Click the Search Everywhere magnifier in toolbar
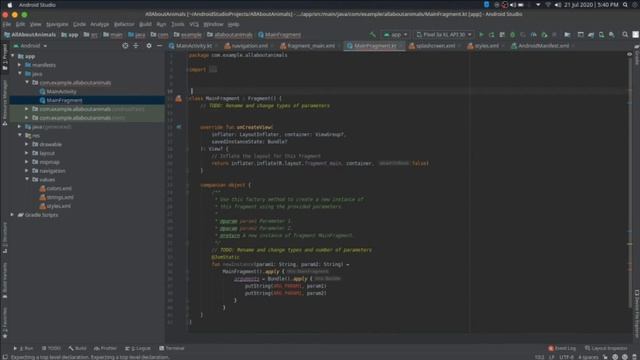640x360 pixels. pos(625,35)
